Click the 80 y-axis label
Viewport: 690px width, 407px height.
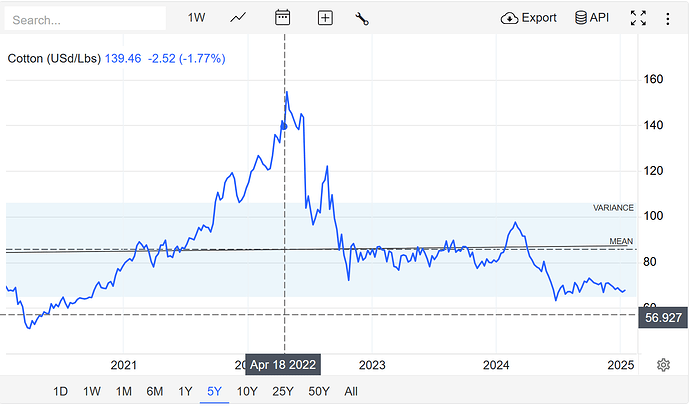[650, 262]
